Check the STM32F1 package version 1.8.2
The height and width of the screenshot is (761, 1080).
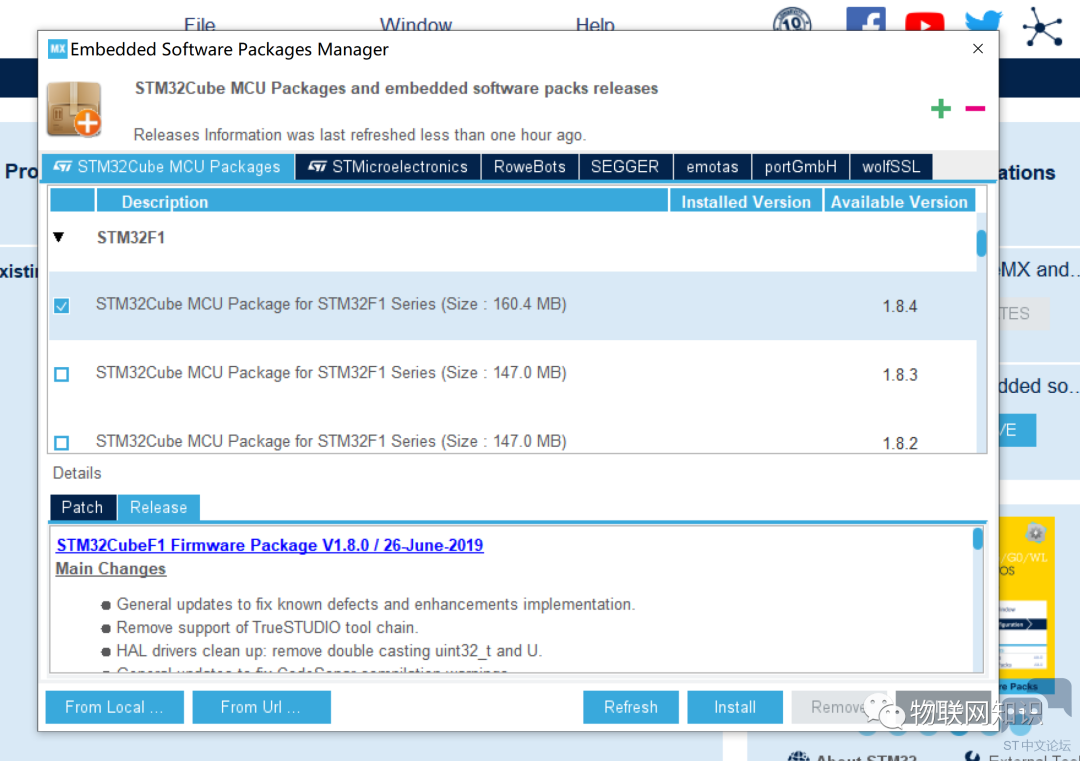point(61,442)
